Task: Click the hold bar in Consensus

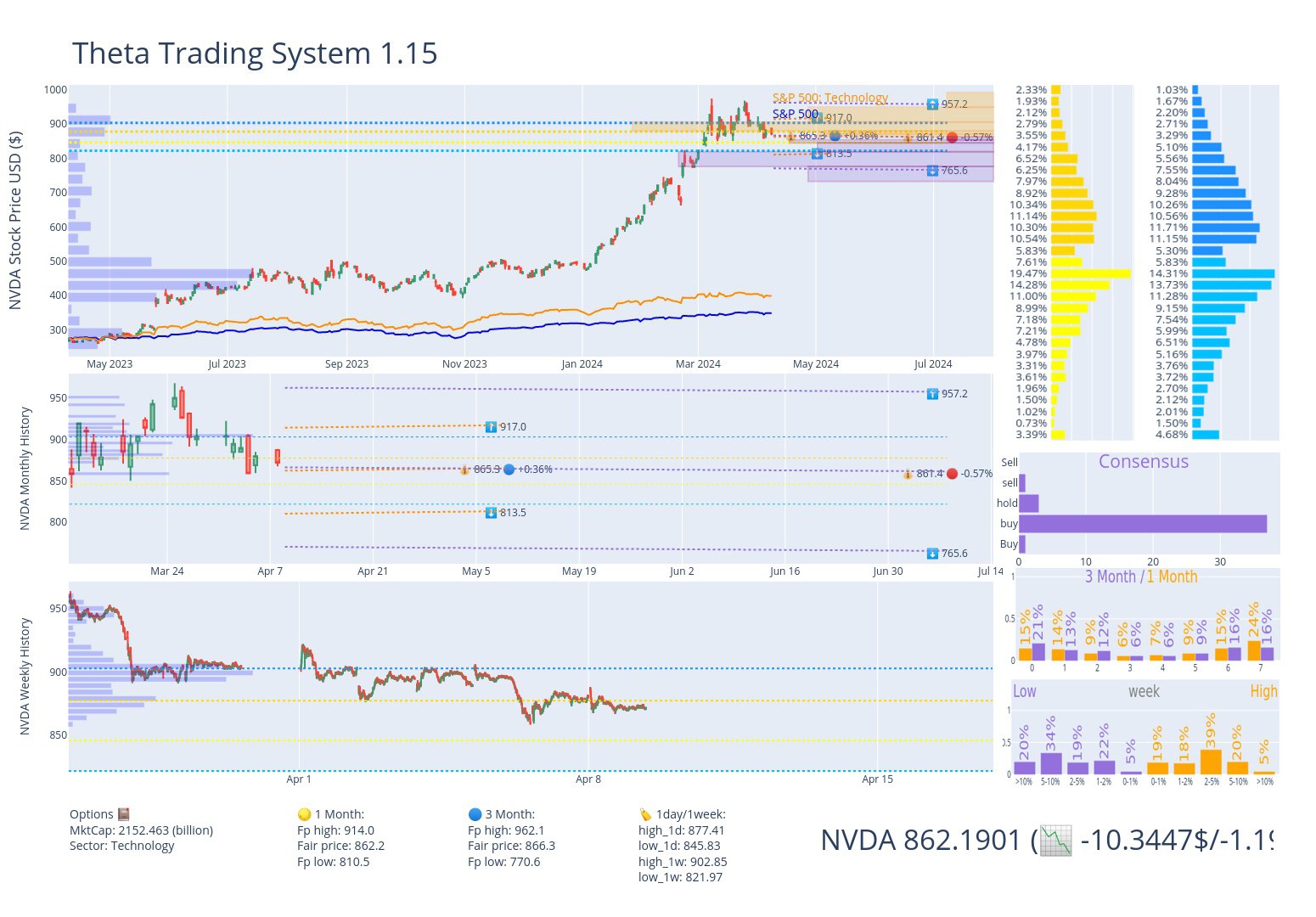Action: pyautogui.click(x=1028, y=504)
